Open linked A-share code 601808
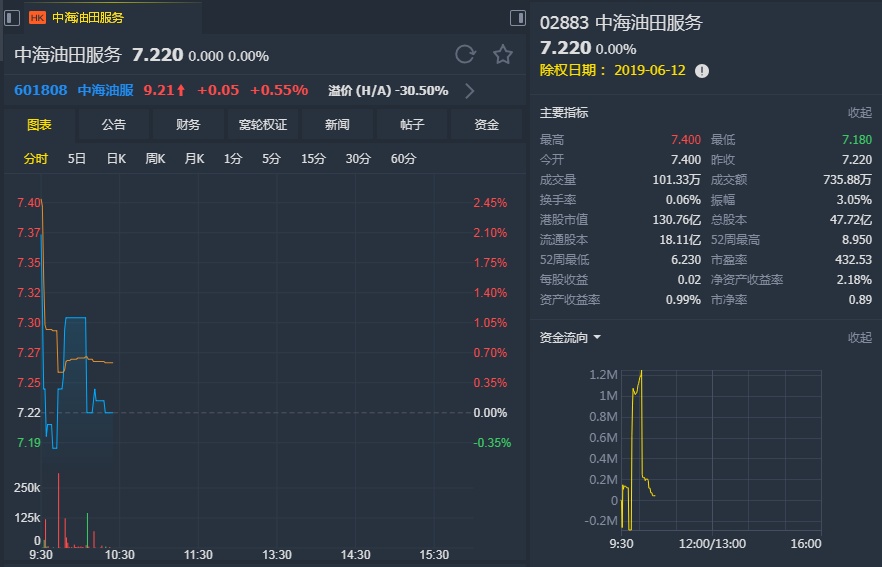Viewport: 882px width, 567px height. pos(41,90)
